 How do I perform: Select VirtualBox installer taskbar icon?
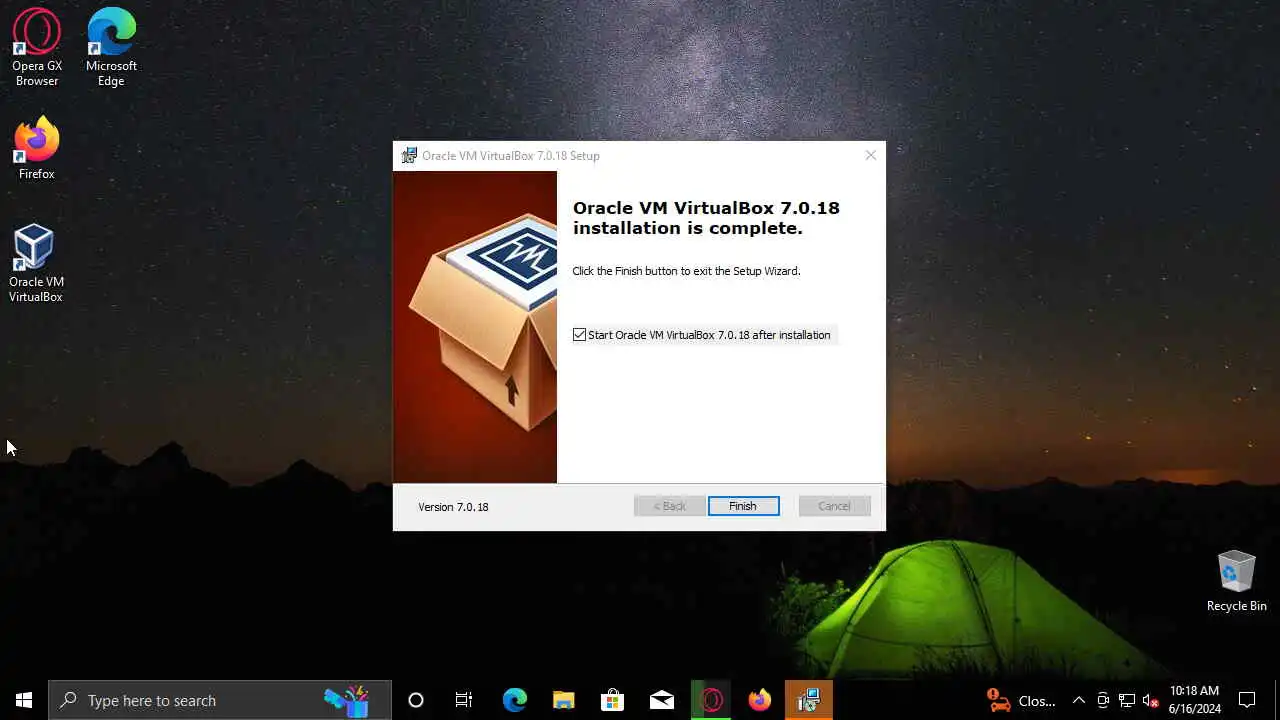pos(809,700)
